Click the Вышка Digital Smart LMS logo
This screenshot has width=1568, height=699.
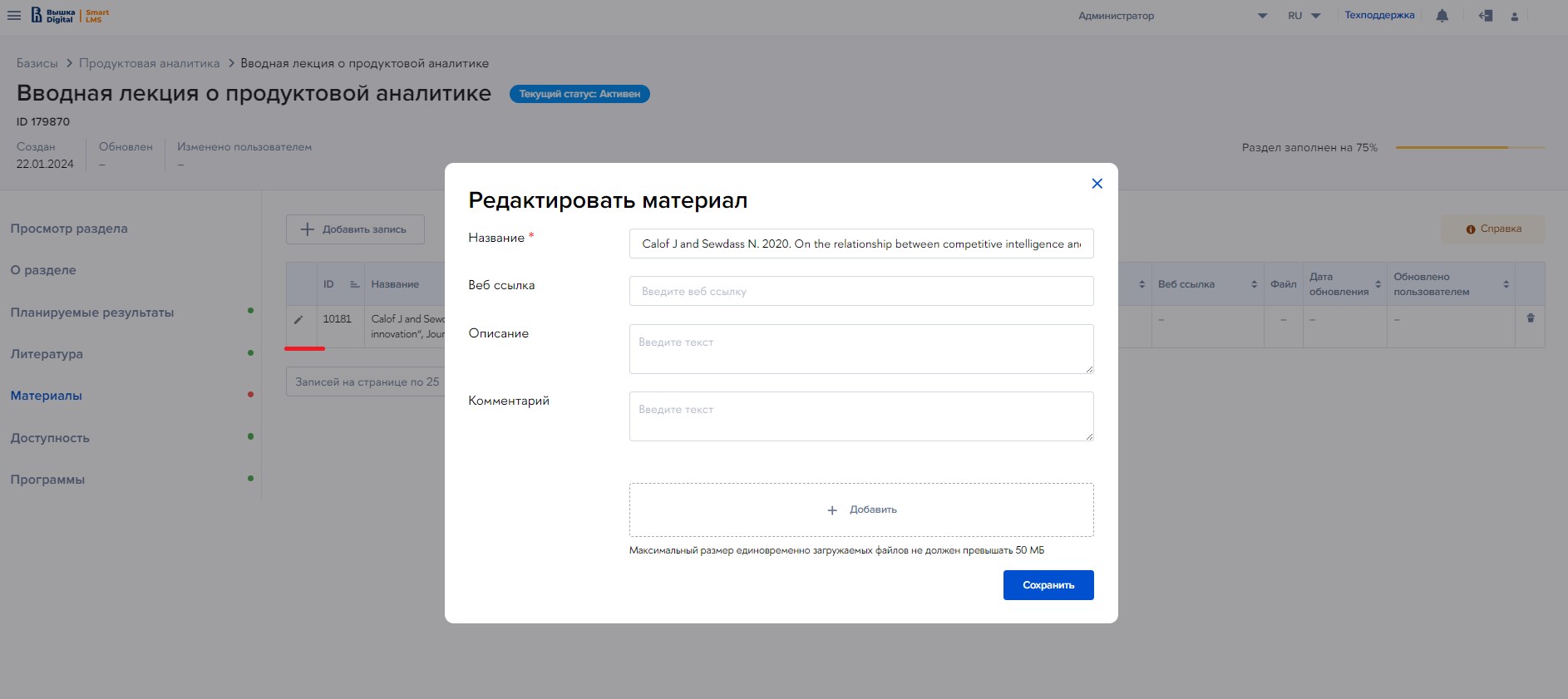71,16
